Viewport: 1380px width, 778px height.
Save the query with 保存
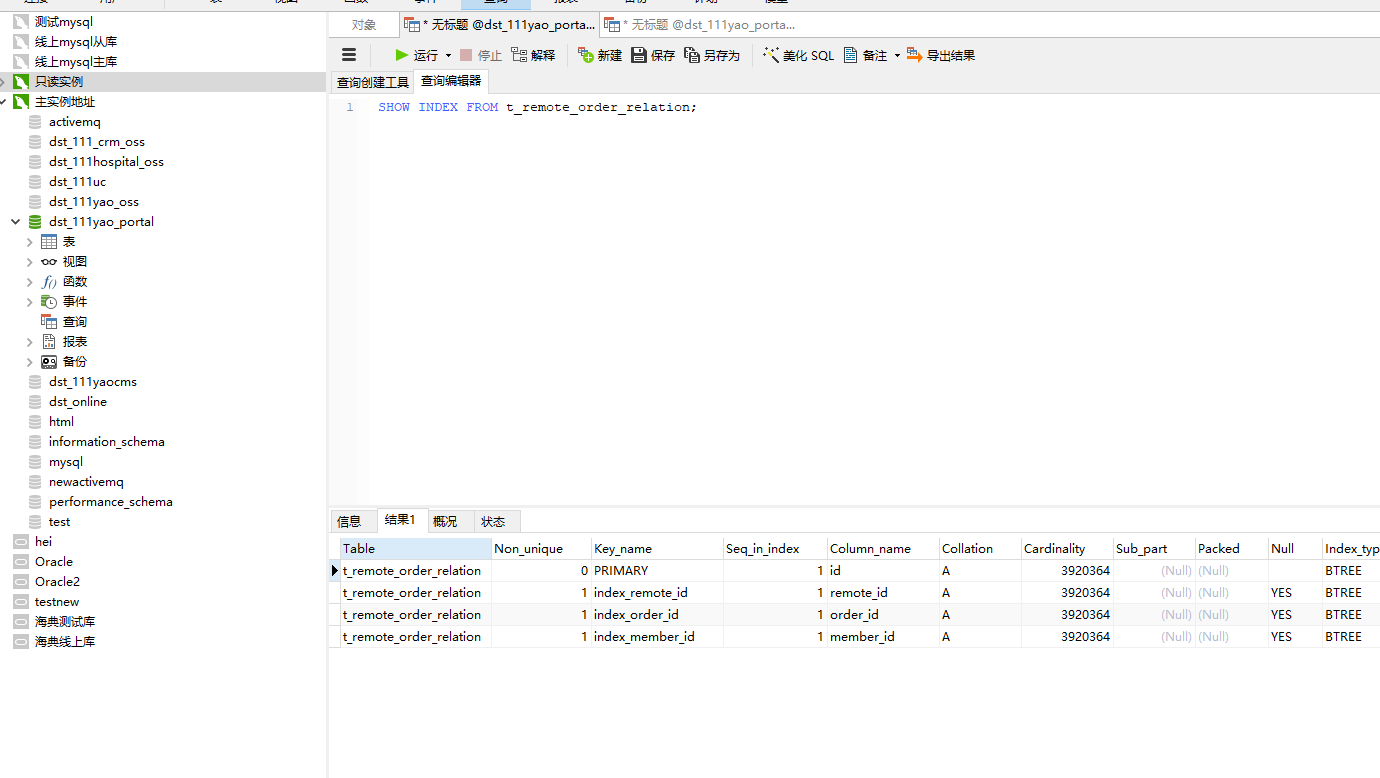(x=653, y=55)
